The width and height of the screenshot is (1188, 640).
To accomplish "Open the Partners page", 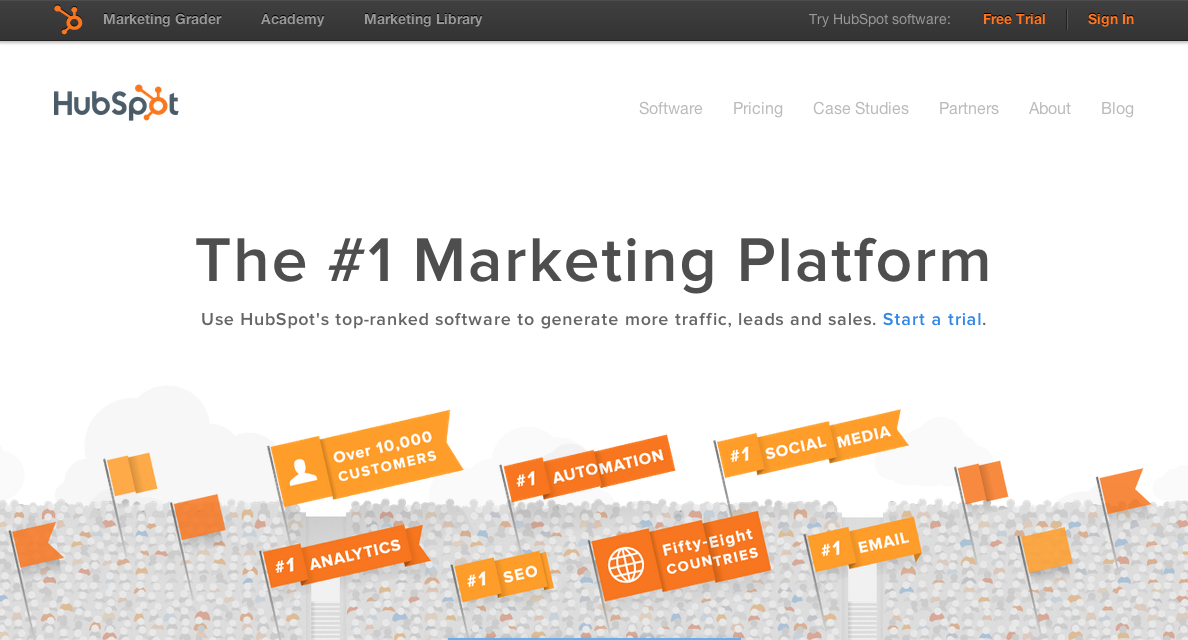I will 968,108.
